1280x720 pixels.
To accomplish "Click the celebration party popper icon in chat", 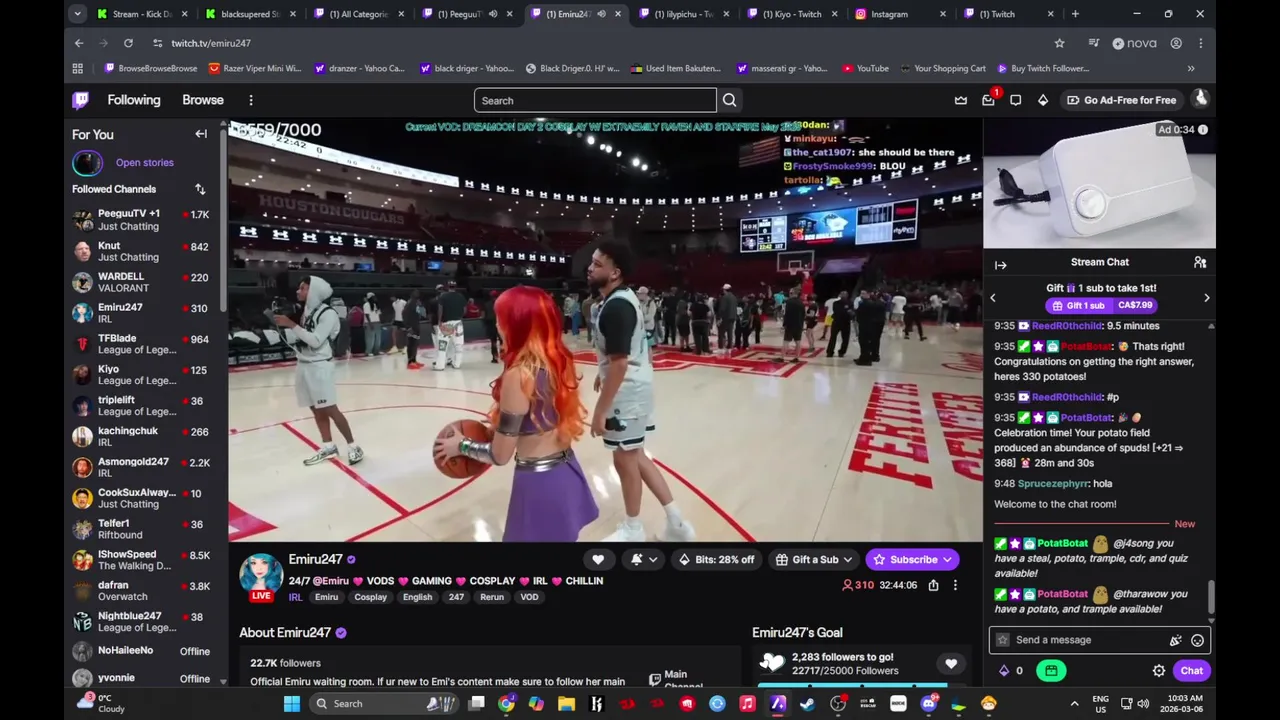I will tap(1176, 640).
